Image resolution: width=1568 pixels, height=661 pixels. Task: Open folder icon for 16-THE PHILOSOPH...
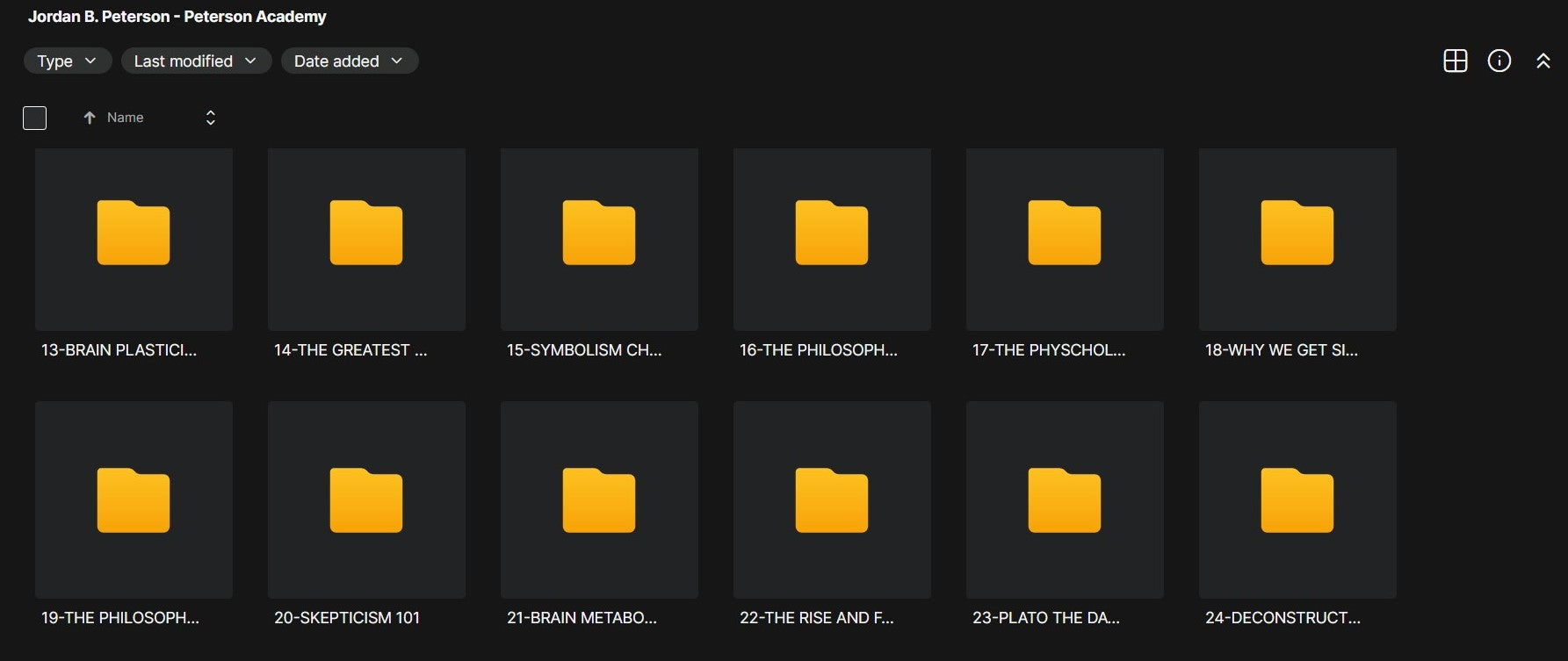pyautogui.click(x=832, y=233)
